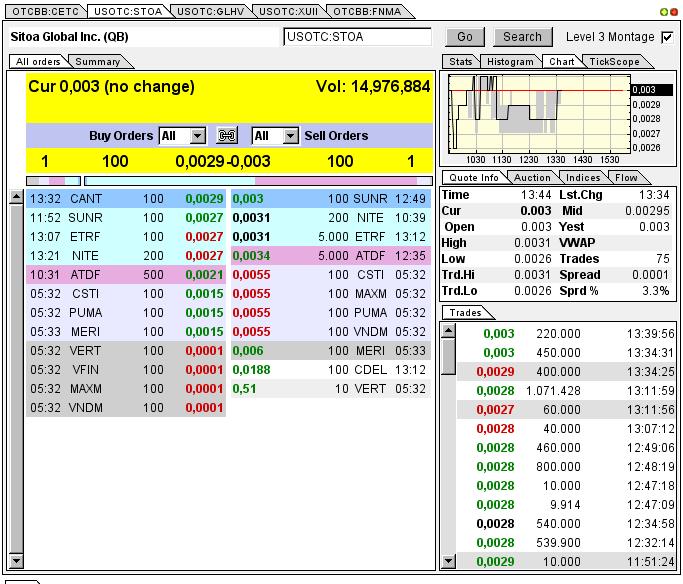Open the TickScope tab
Screen dimensions: 683x584
[x=613, y=62]
